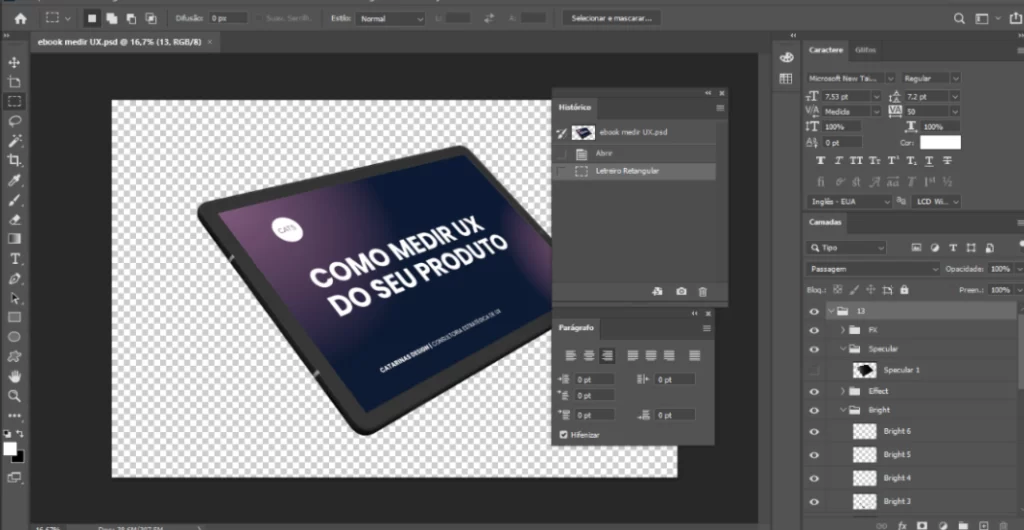Click the Difusão input field
The image size is (1024, 530).
(227, 18)
